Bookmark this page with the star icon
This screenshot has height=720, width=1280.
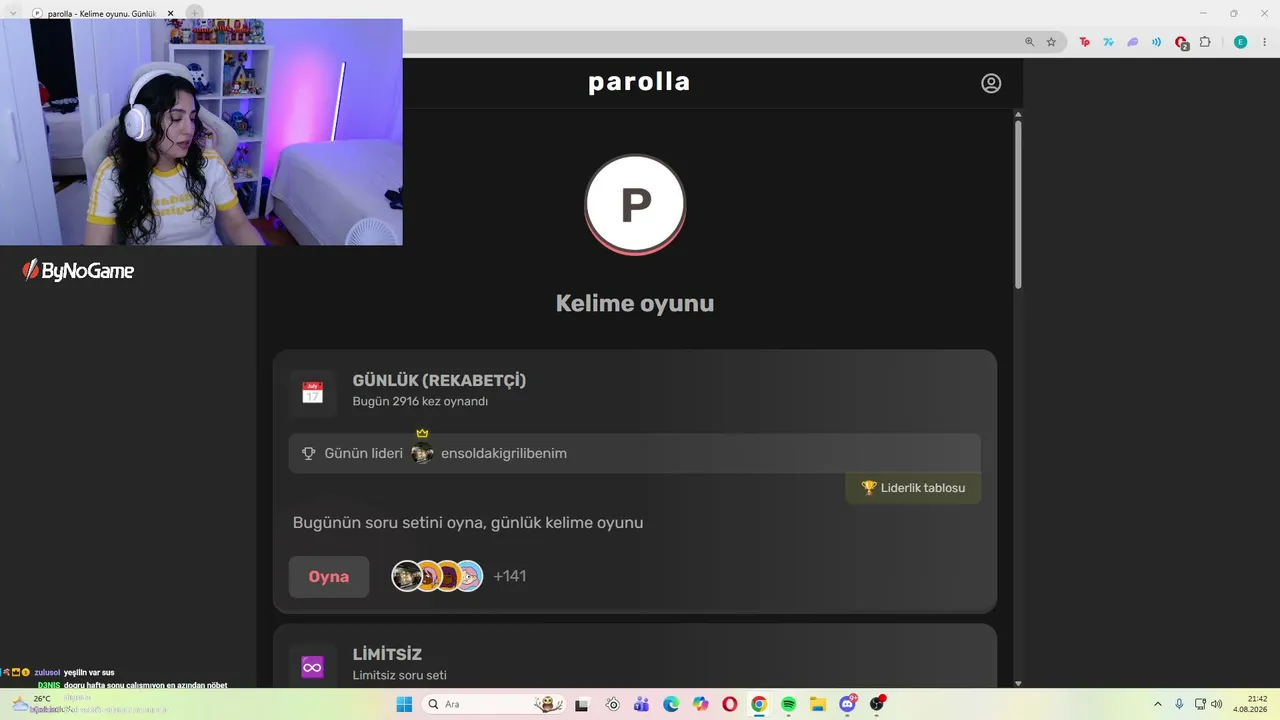(x=1051, y=42)
